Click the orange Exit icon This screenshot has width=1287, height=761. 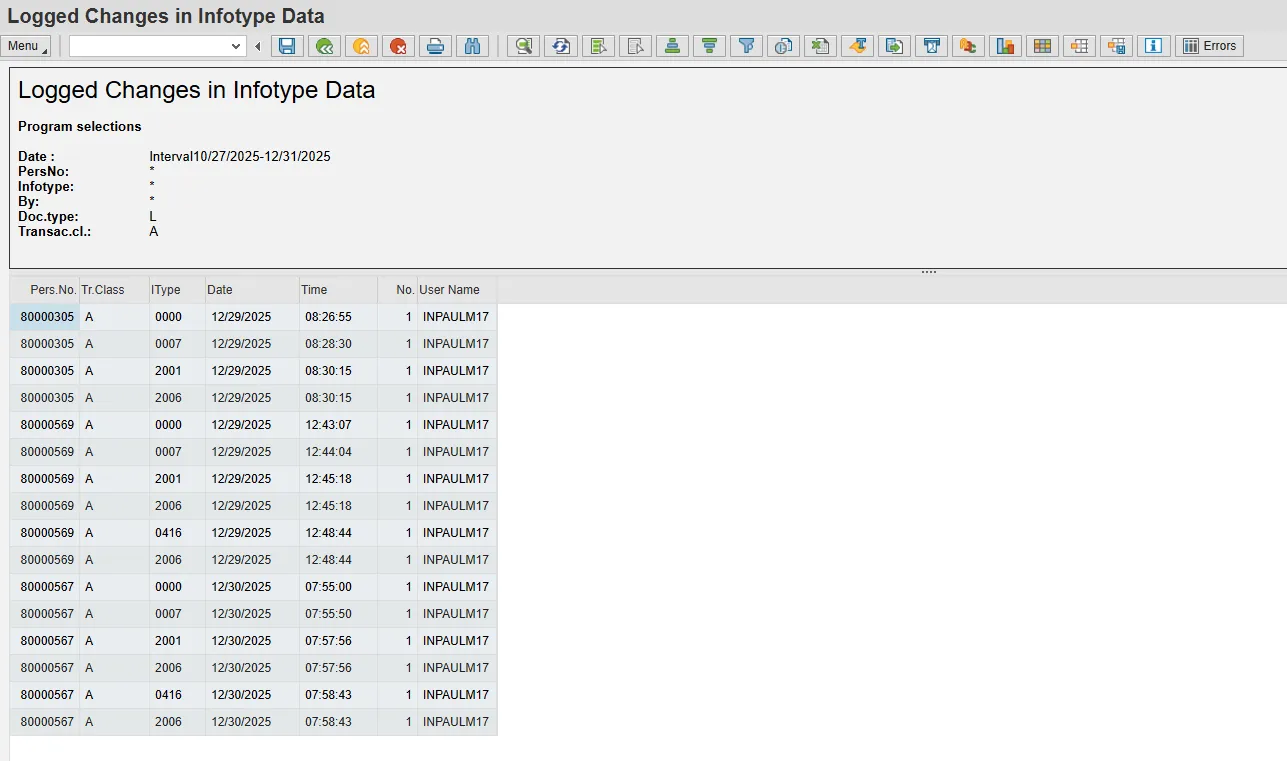pyautogui.click(x=361, y=46)
